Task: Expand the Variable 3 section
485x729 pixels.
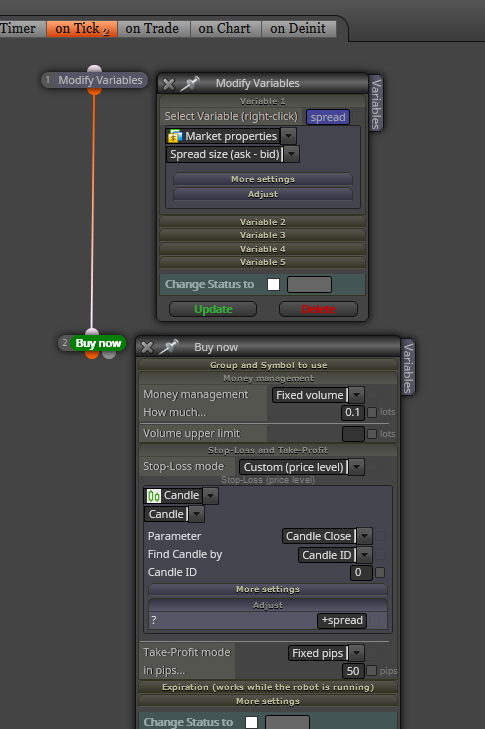Action: point(263,235)
